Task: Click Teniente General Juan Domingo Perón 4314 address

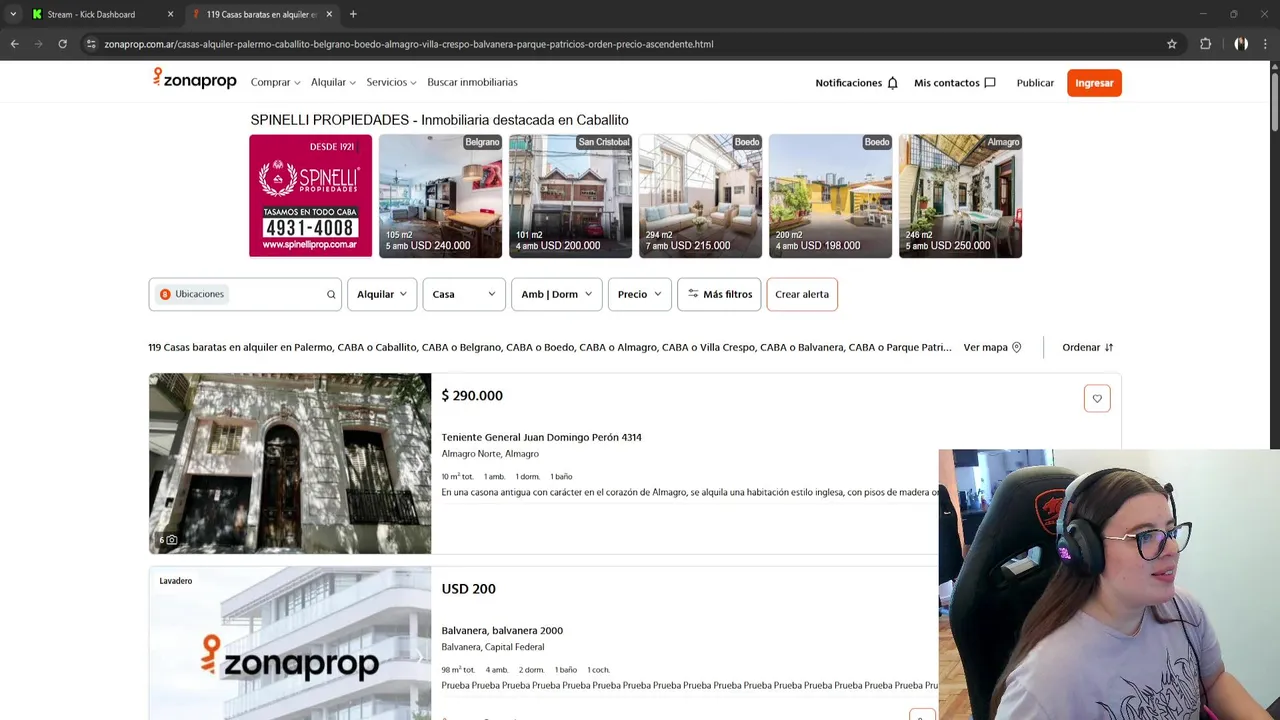Action: click(541, 437)
